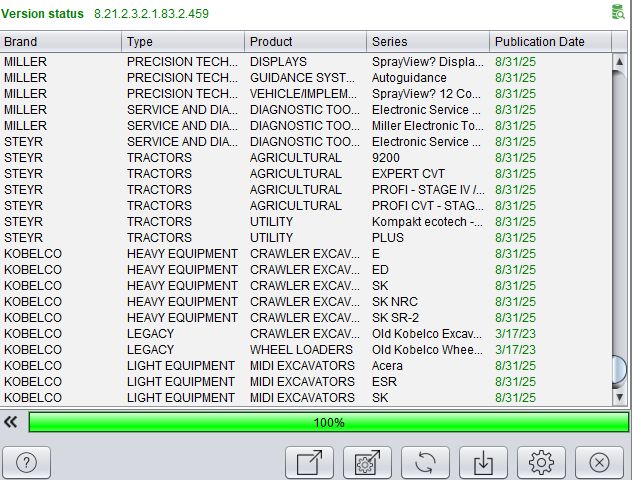Open settings with the gear button

(x=541, y=462)
